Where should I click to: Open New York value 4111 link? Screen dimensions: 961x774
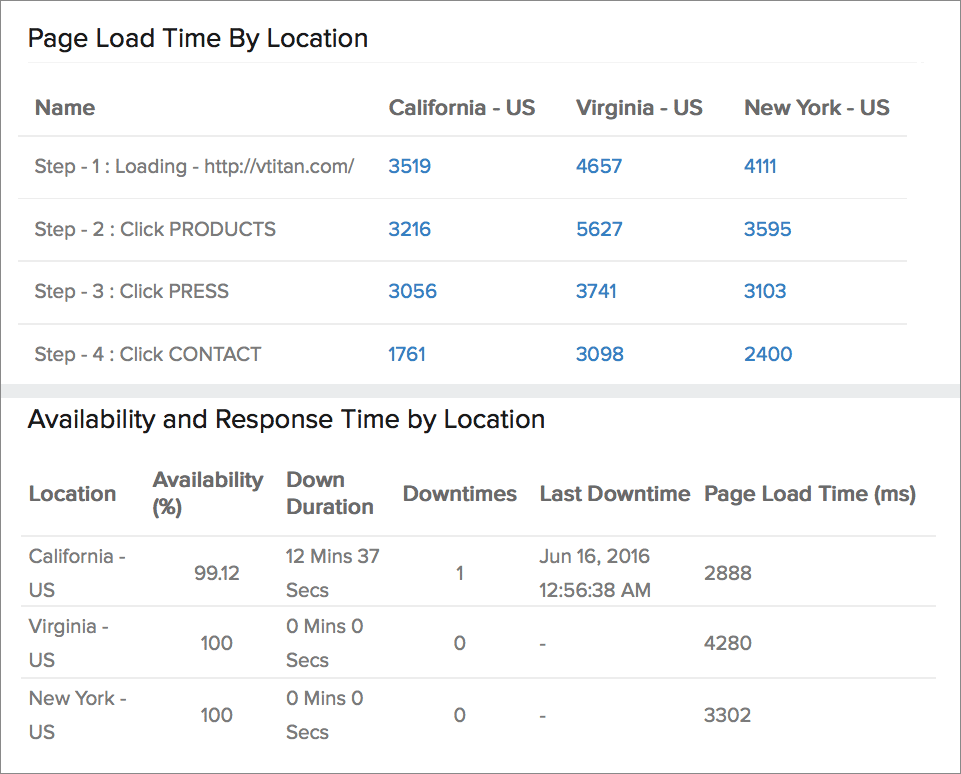pos(760,166)
